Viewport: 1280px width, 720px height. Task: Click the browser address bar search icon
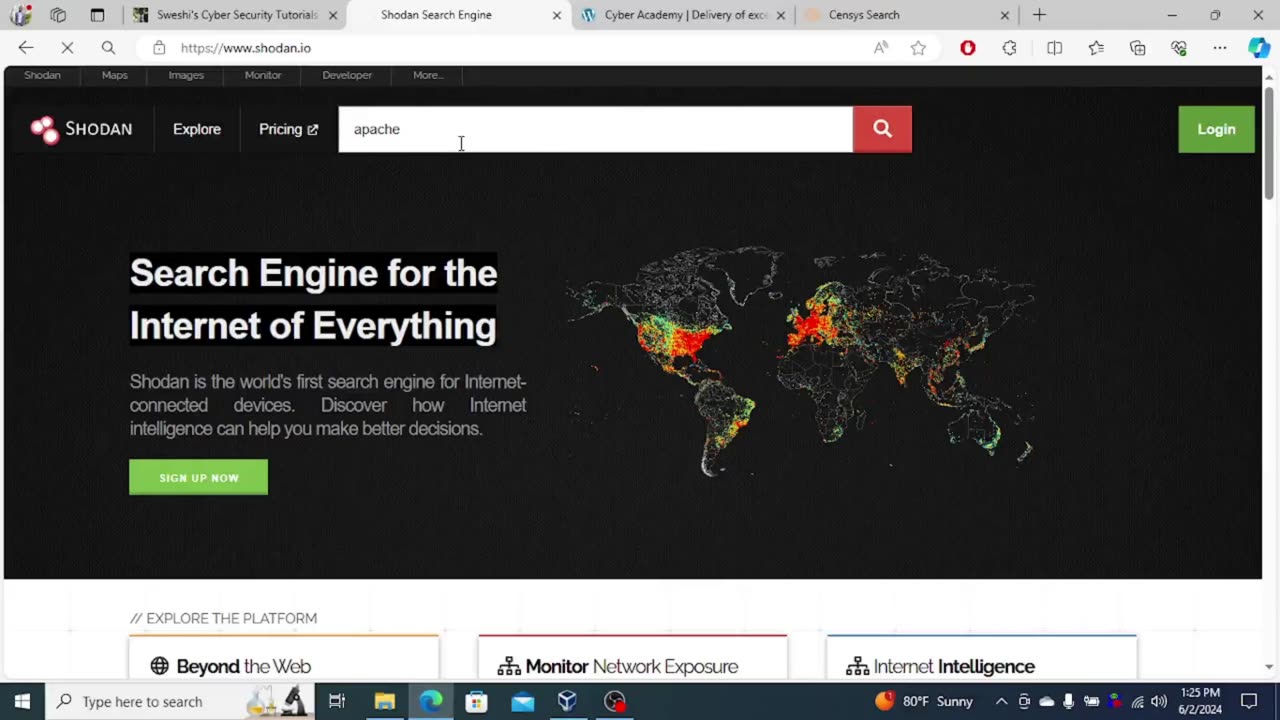(x=108, y=48)
